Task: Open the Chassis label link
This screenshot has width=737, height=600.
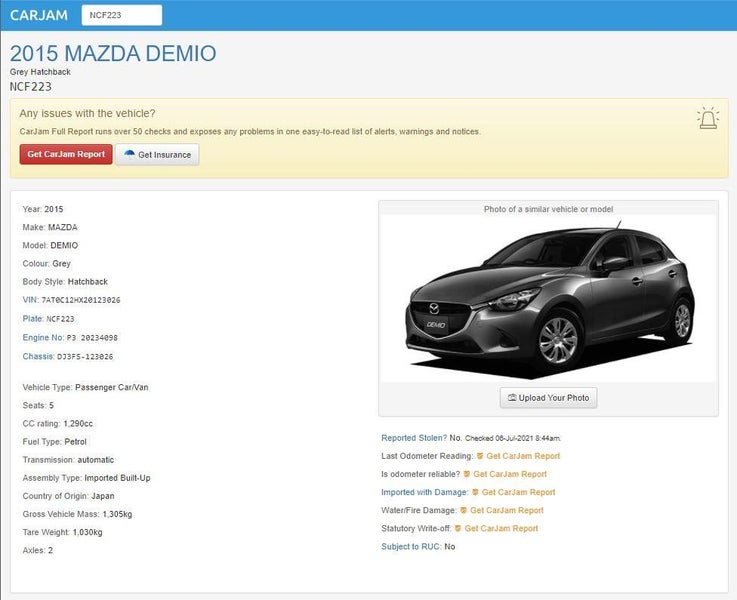Action: [x=38, y=356]
